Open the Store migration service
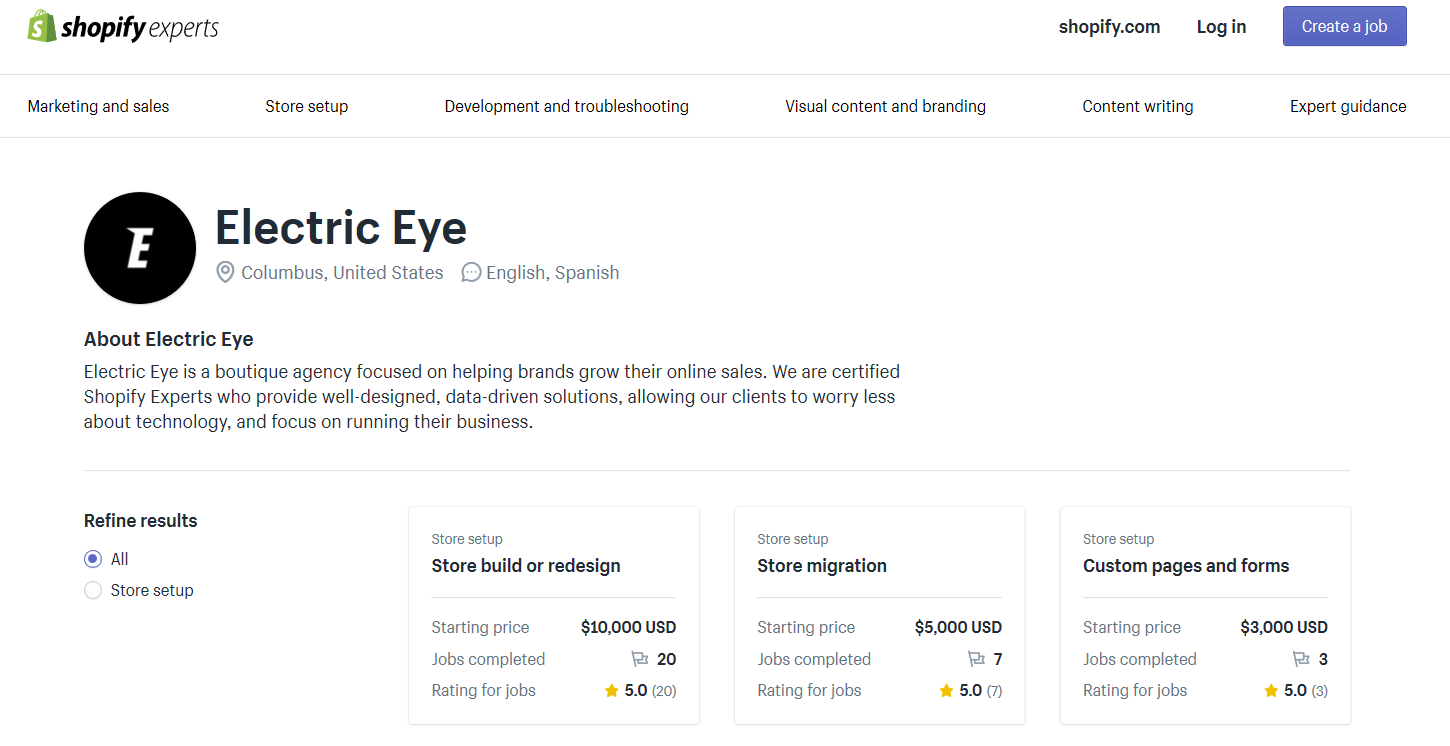The width and height of the screenshot is (1450, 746). click(822, 566)
